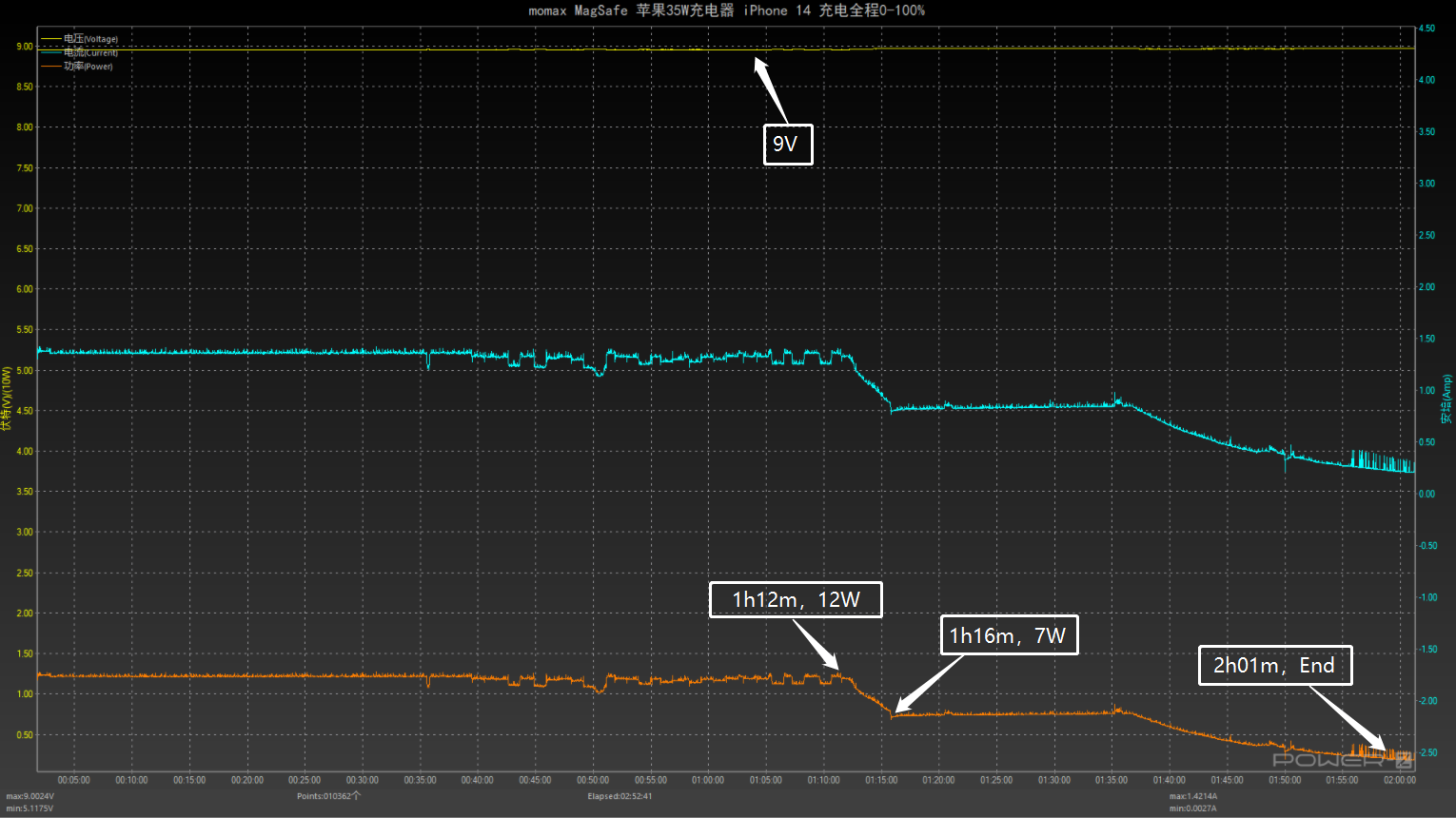Screen dimensions: 1456x818
Task: Click the 02:00:00 time axis label
Action: click(1400, 780)
